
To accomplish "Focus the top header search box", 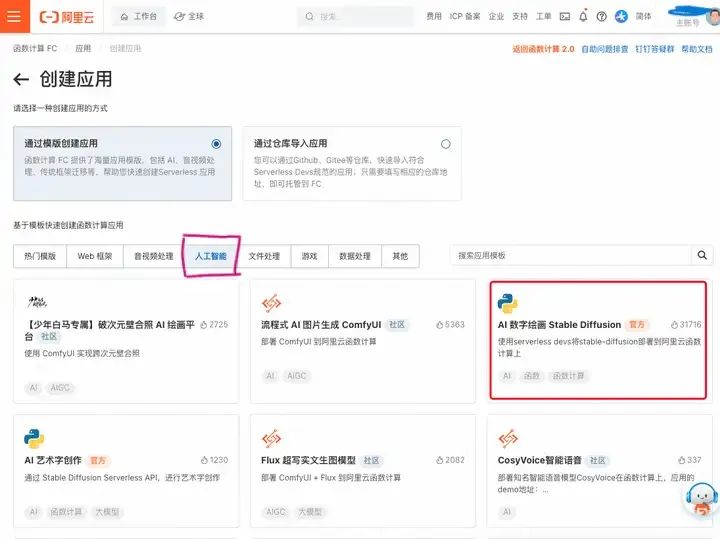I will pyautogui.click(x=356, y=17).
